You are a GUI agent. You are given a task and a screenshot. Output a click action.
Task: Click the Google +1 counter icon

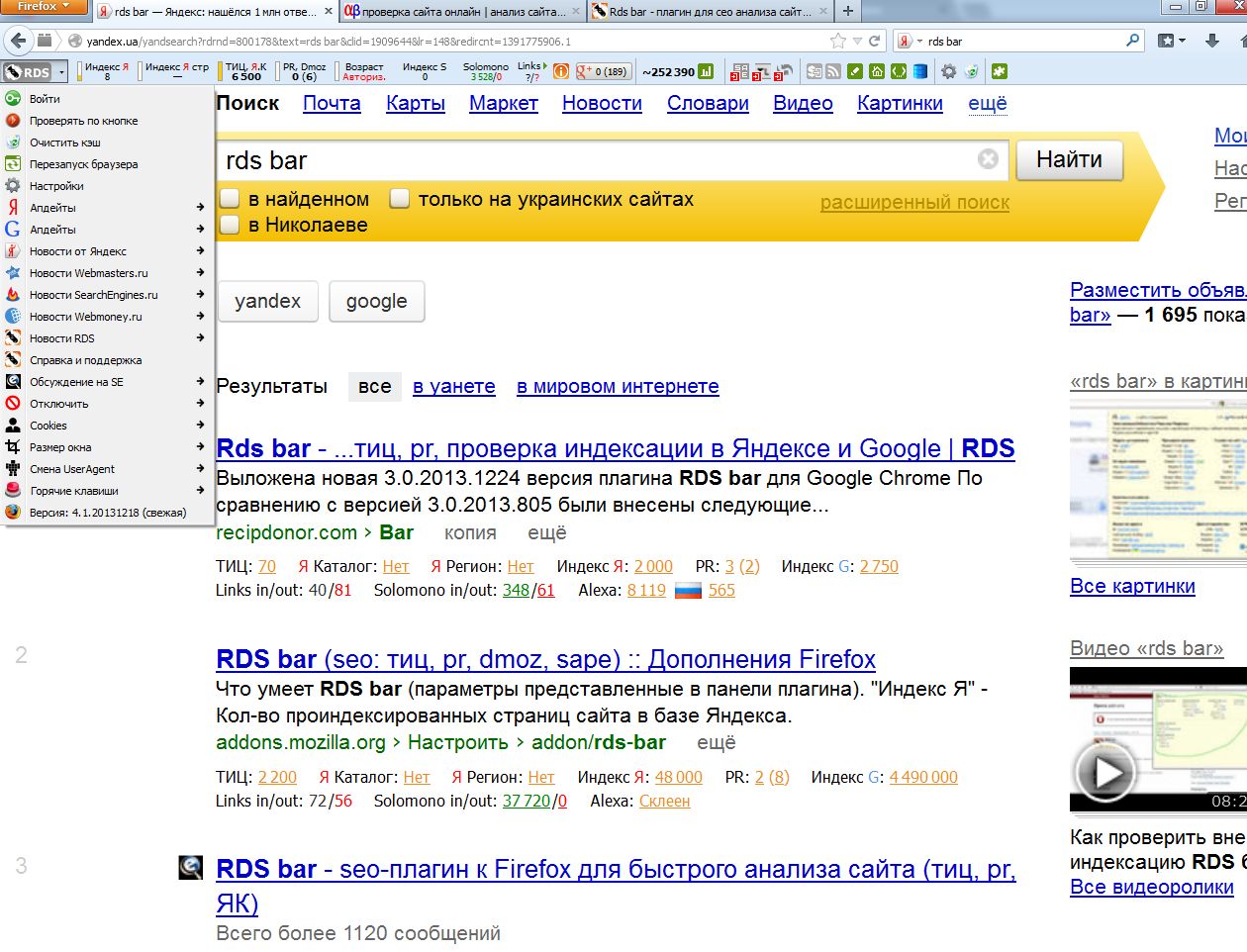[x=602, y=71]
